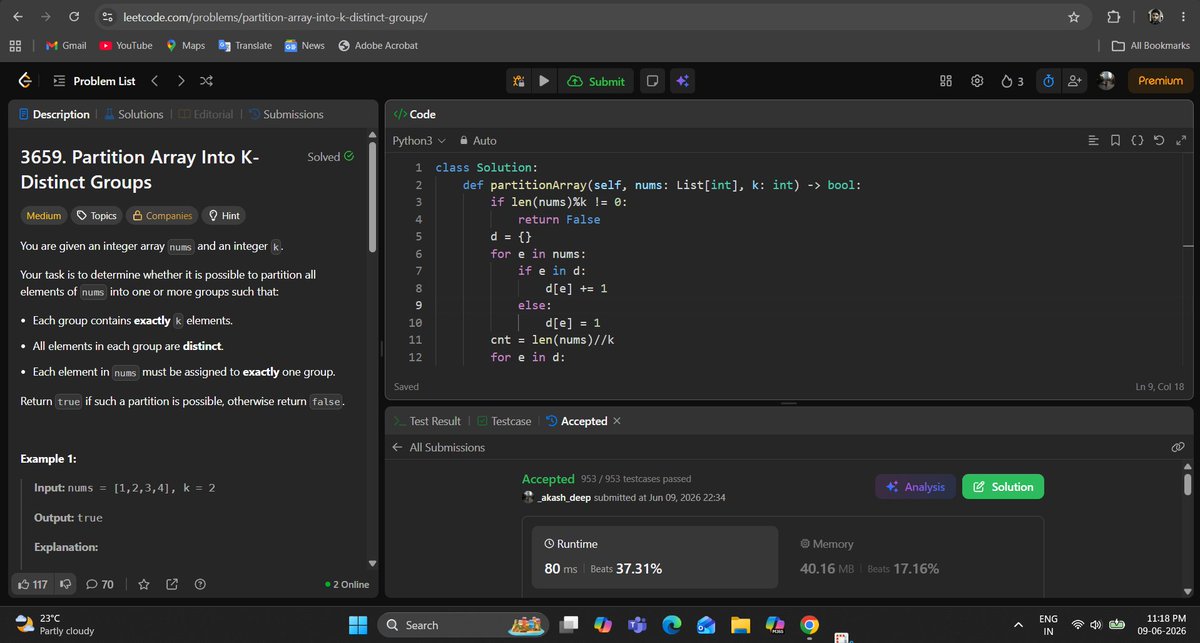Click the _akash_deep username link

pyautogui.click(x=565, y=497)
